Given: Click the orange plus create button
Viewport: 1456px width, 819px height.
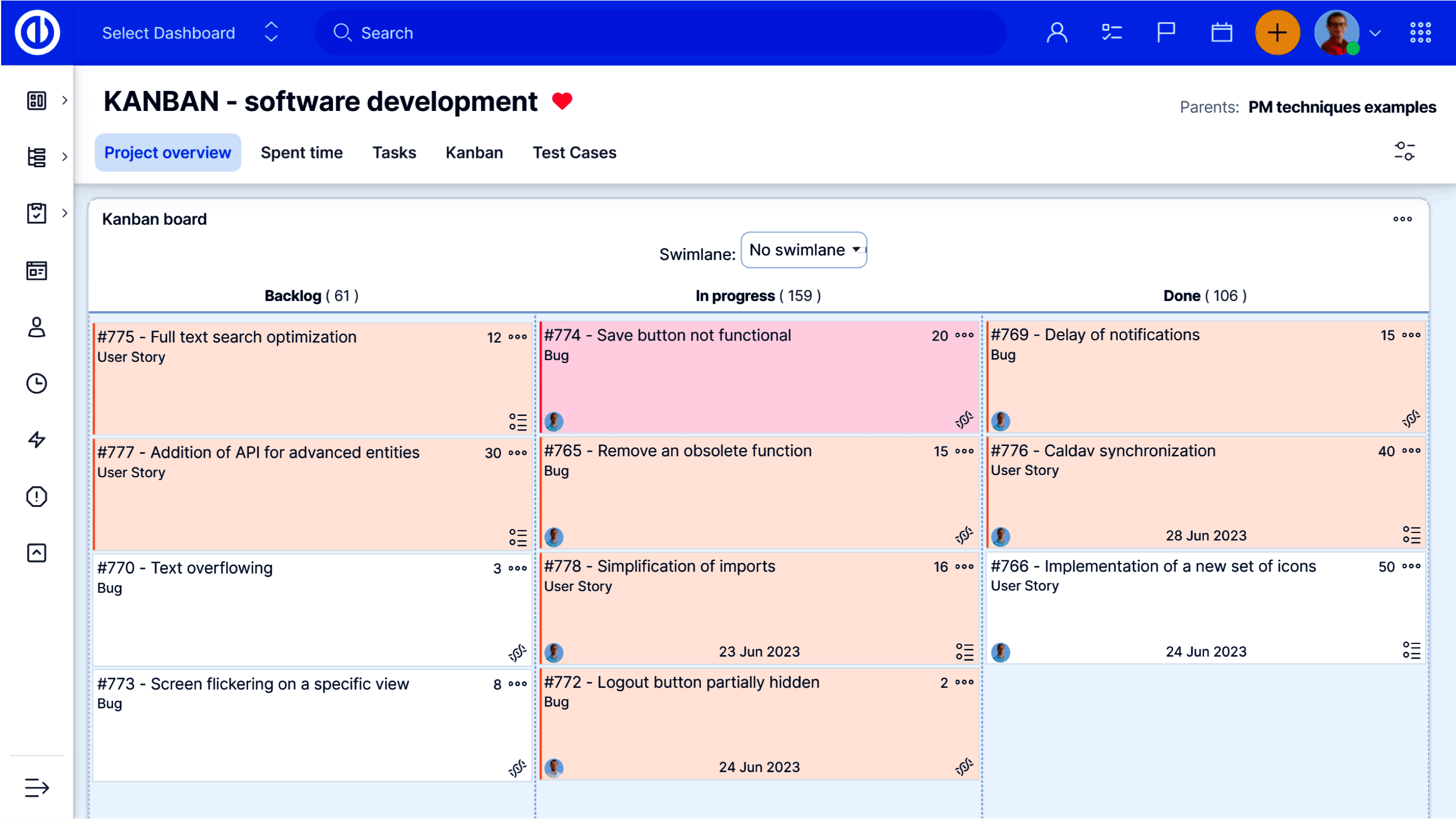Looking at the screenshot, I should pyautogui.click(x=1278, y=32).
